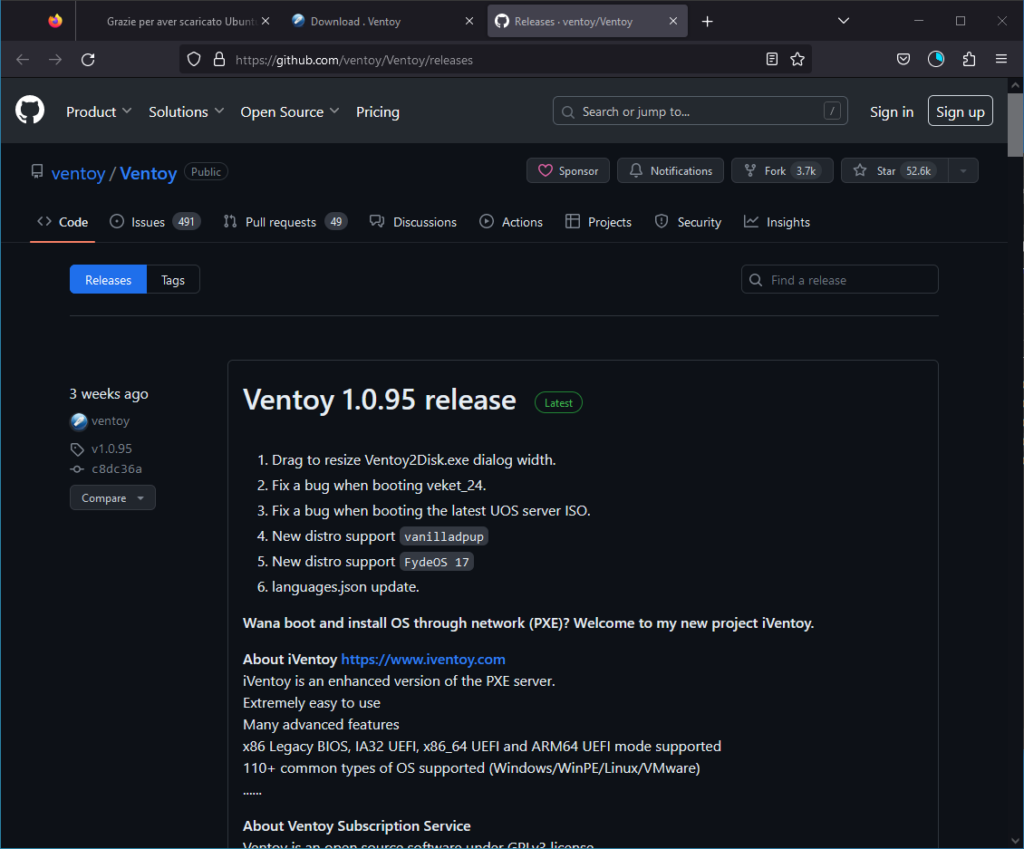Toggle reader view icon in address bar
Screen dimensions: 1024x849
point(772,59)
